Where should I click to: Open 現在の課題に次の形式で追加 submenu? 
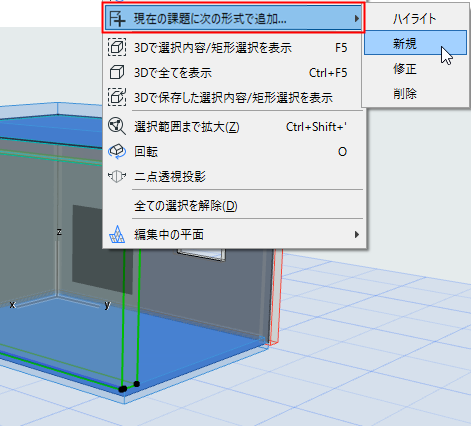(233, 19)
